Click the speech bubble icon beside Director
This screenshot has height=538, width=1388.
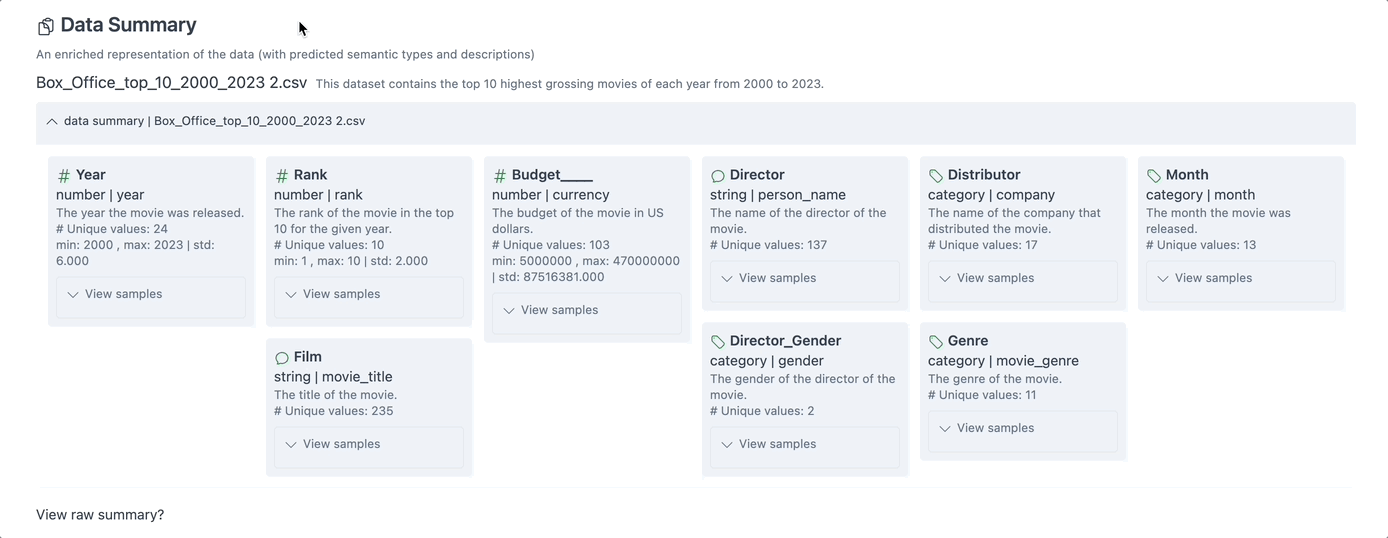point(718,176)
